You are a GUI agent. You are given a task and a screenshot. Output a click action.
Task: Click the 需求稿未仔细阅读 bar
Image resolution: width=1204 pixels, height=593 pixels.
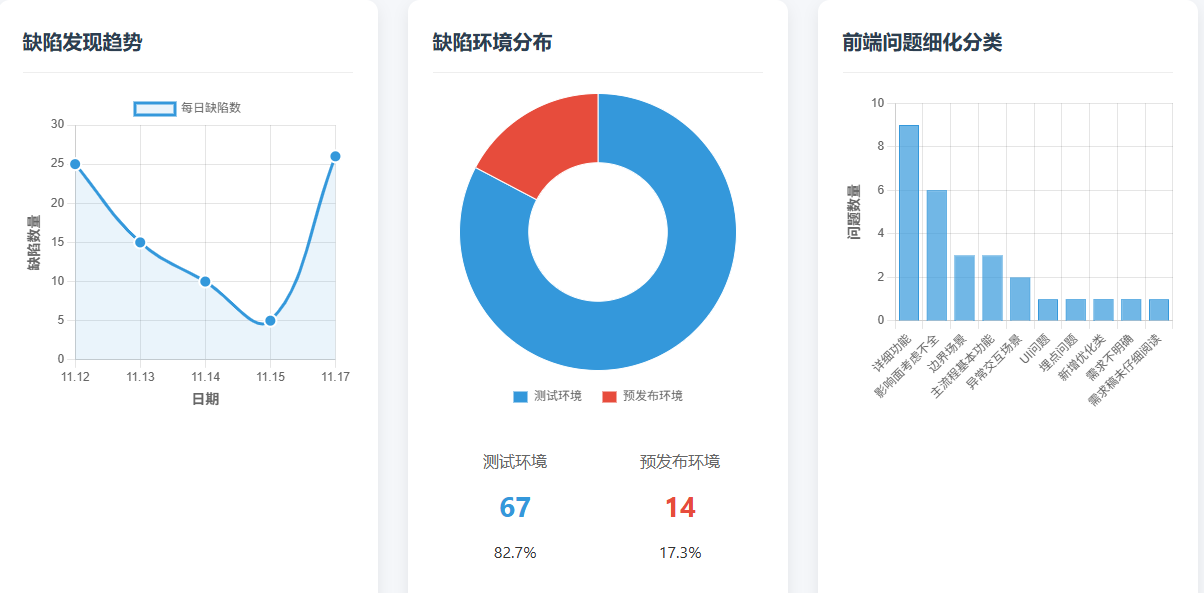[1159, 310]
